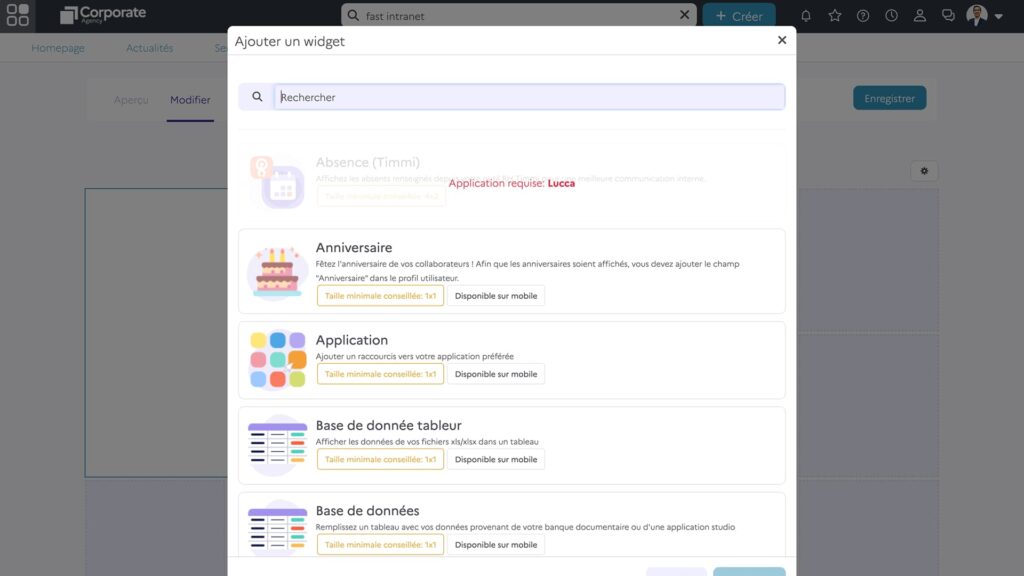The width and height of the screenshot is (1024, 576).
Task: Close the Ajouter un widget dialog
Action: (x=782, y=40)
